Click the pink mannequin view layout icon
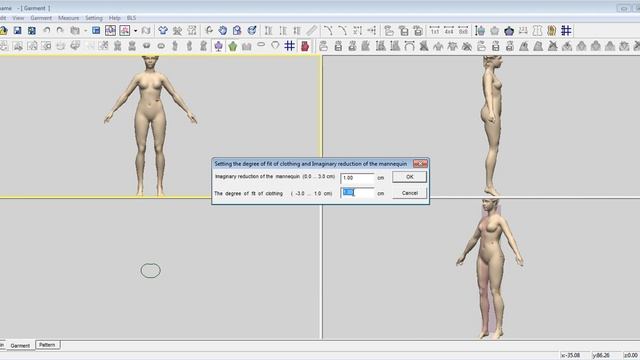 click(x=124, y=31)
